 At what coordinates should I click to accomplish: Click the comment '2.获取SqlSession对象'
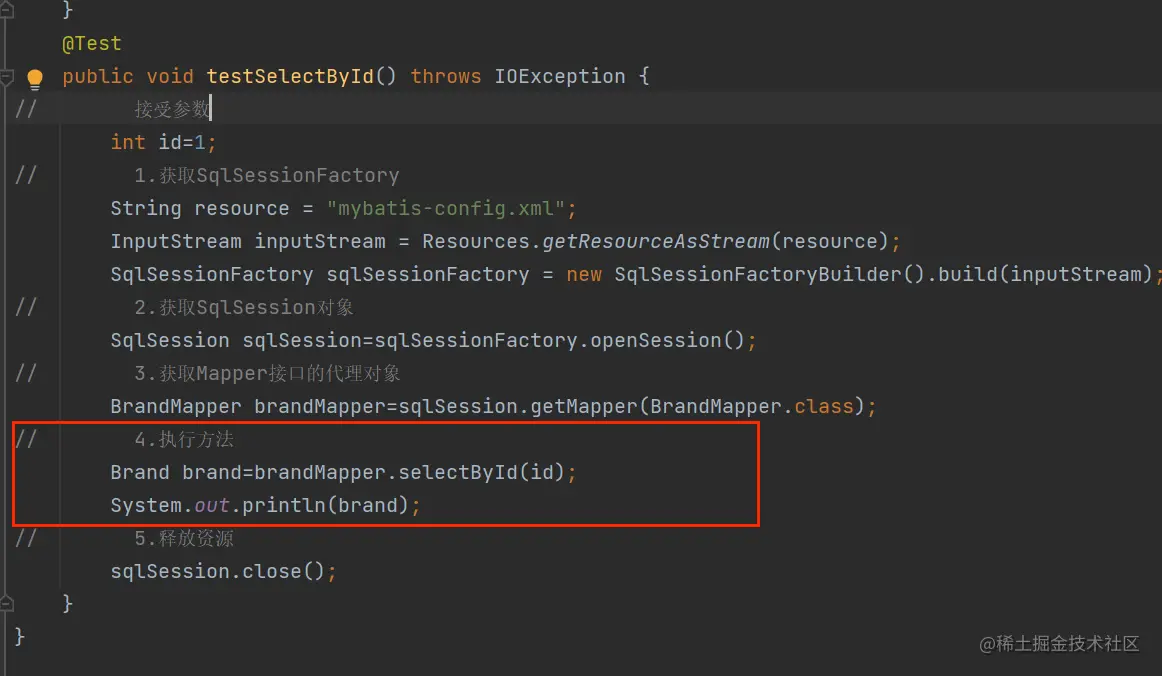pos(244,308)
